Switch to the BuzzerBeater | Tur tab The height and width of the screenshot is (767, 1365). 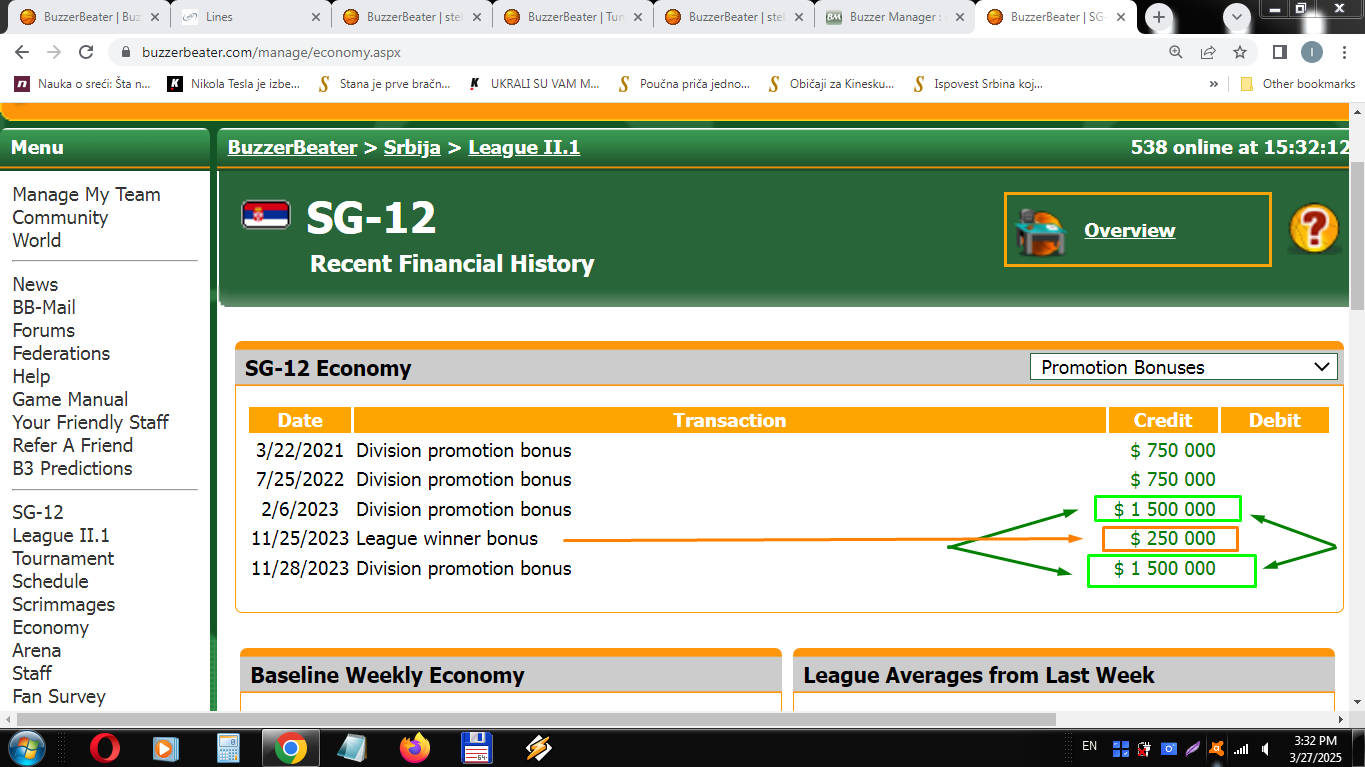pos(573,17)
